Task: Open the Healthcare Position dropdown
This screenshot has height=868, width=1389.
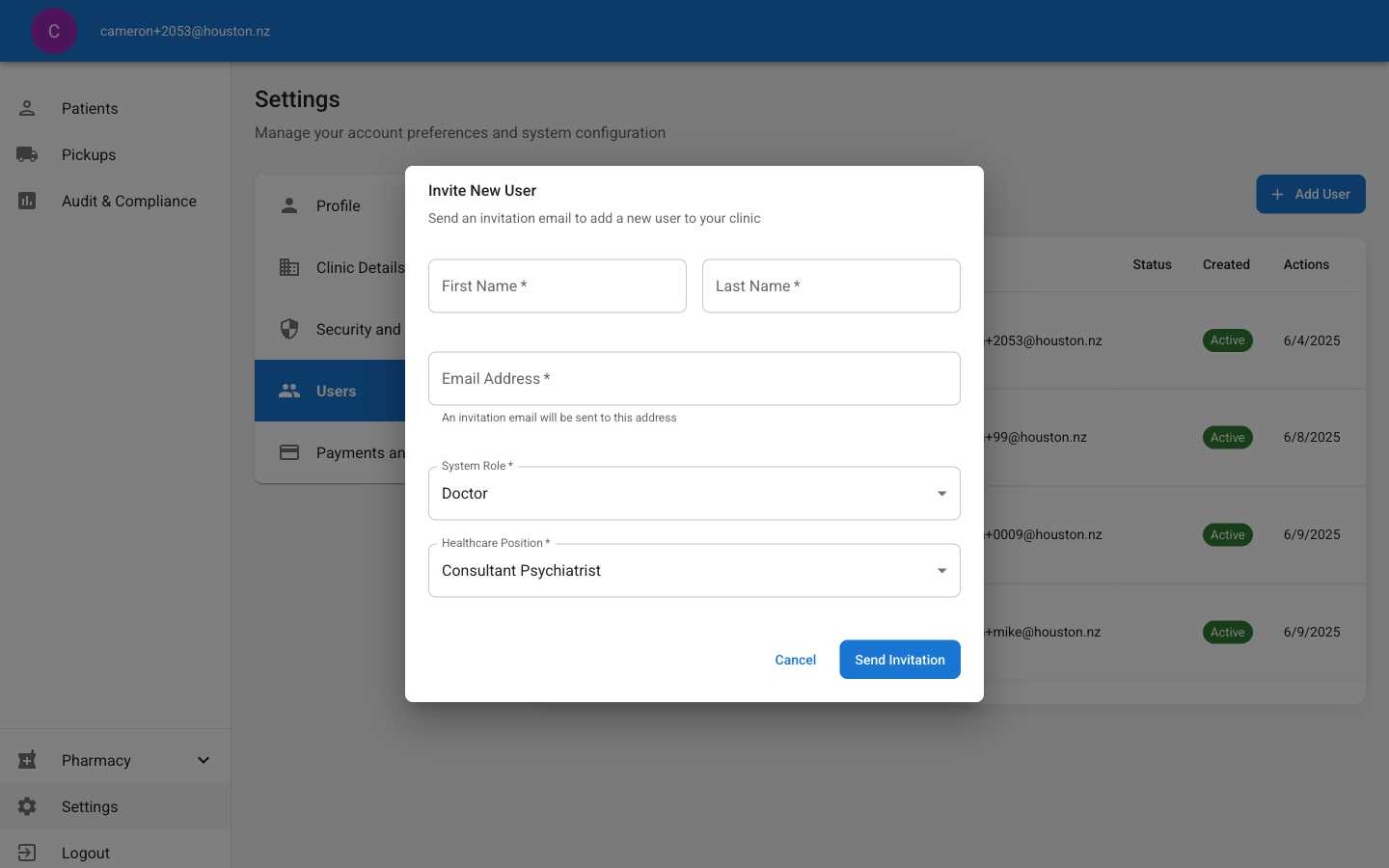Action: coord(694,570)
